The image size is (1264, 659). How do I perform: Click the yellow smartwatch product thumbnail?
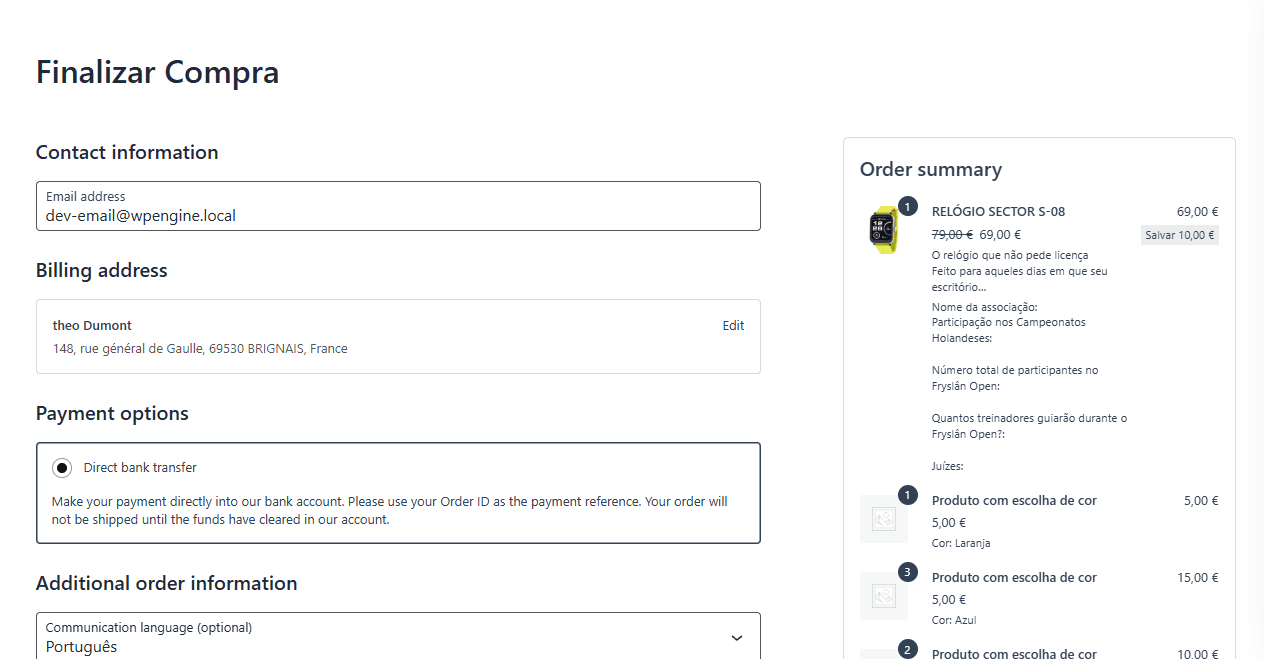883,230
